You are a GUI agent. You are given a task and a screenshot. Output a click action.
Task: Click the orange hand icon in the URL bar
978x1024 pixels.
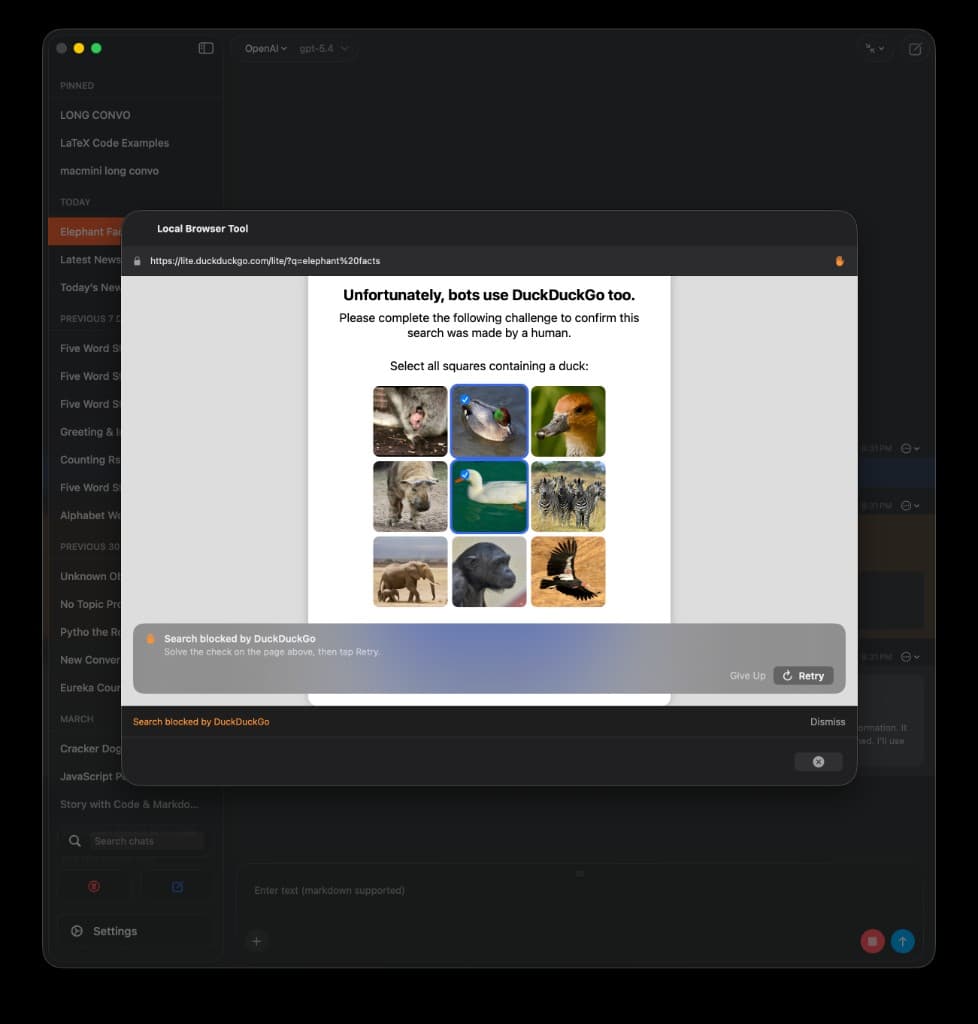point(840,261)
